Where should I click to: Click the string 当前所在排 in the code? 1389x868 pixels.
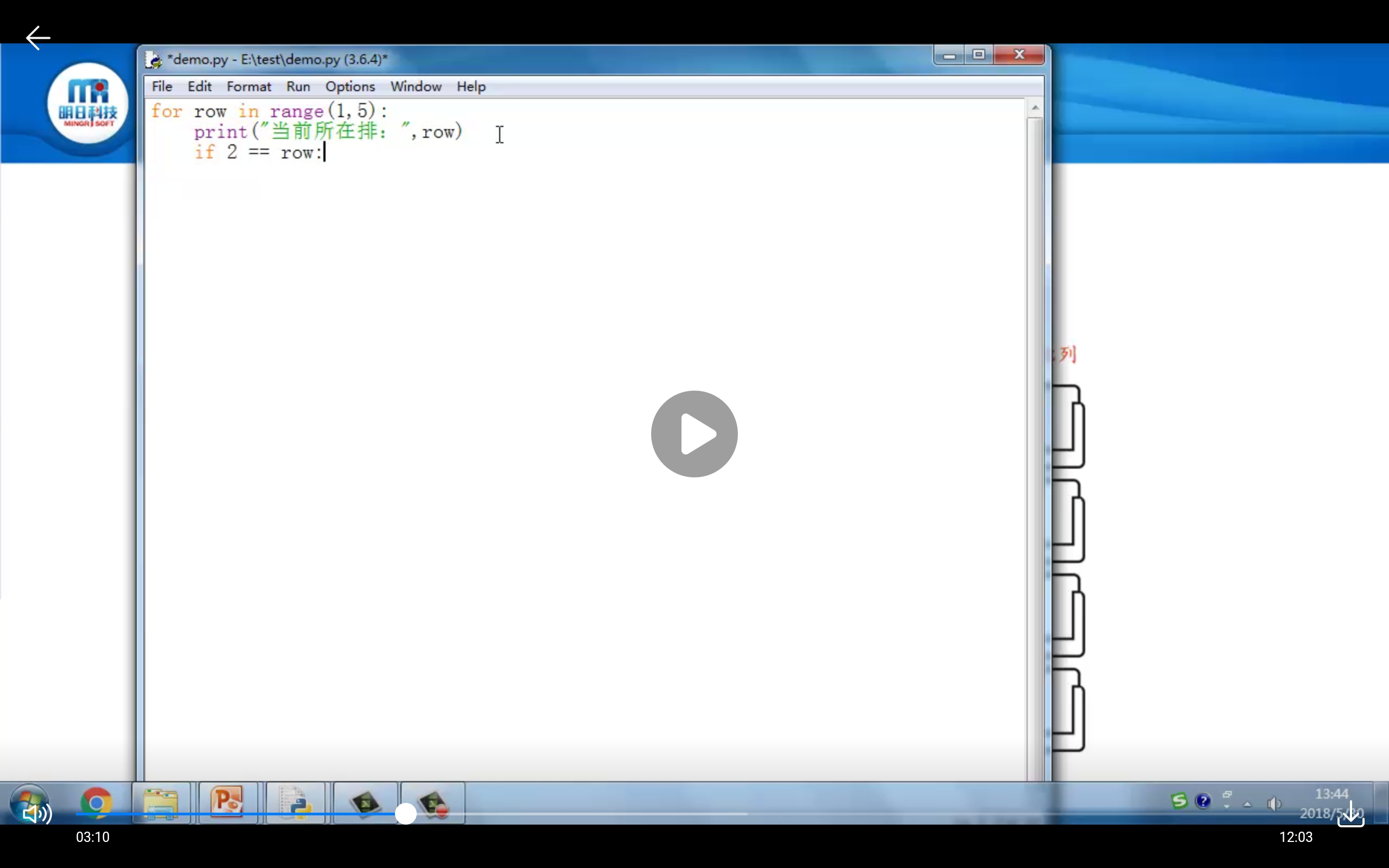click(324, 131)
